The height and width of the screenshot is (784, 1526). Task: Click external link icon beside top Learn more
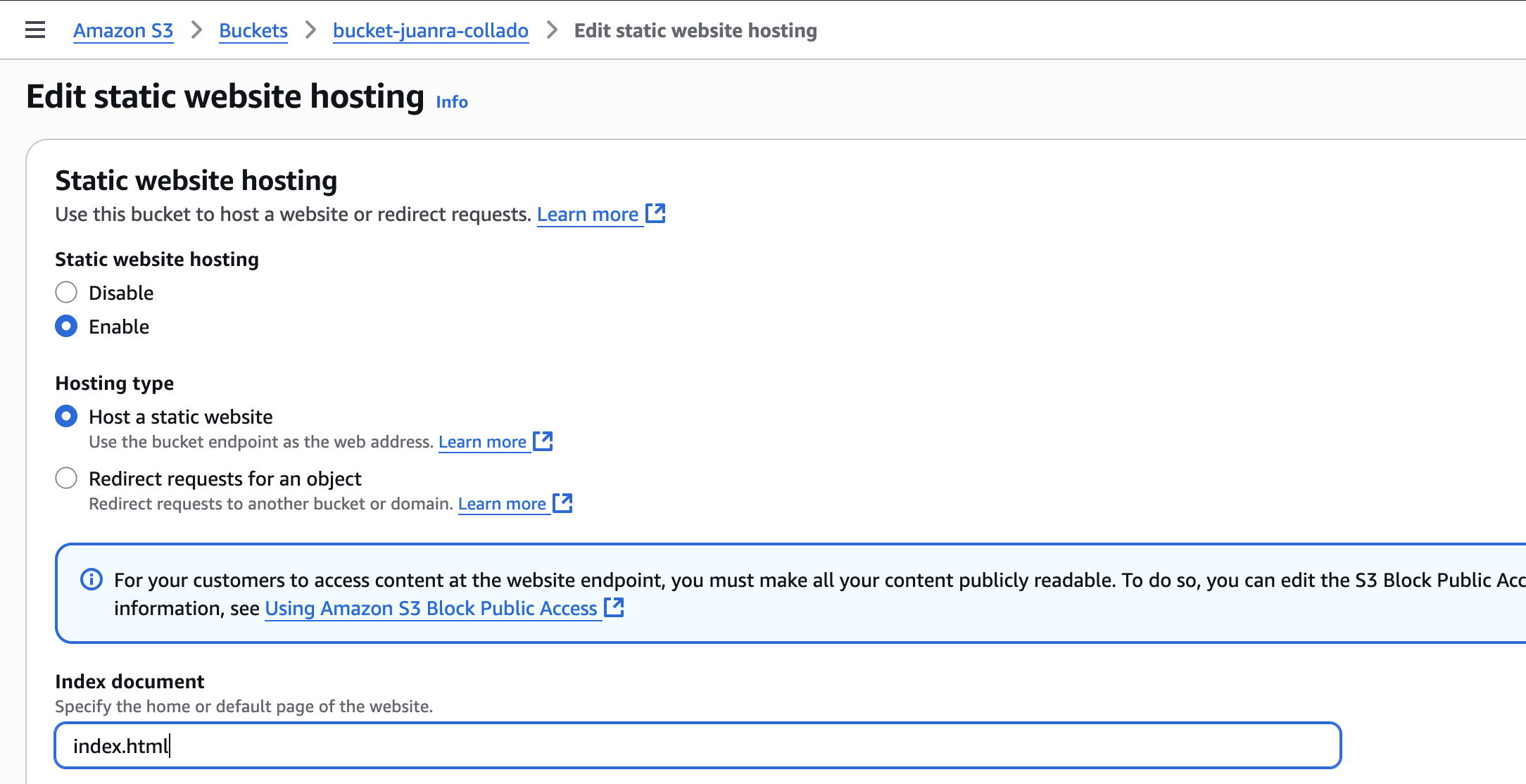click(x=655, y=213)
